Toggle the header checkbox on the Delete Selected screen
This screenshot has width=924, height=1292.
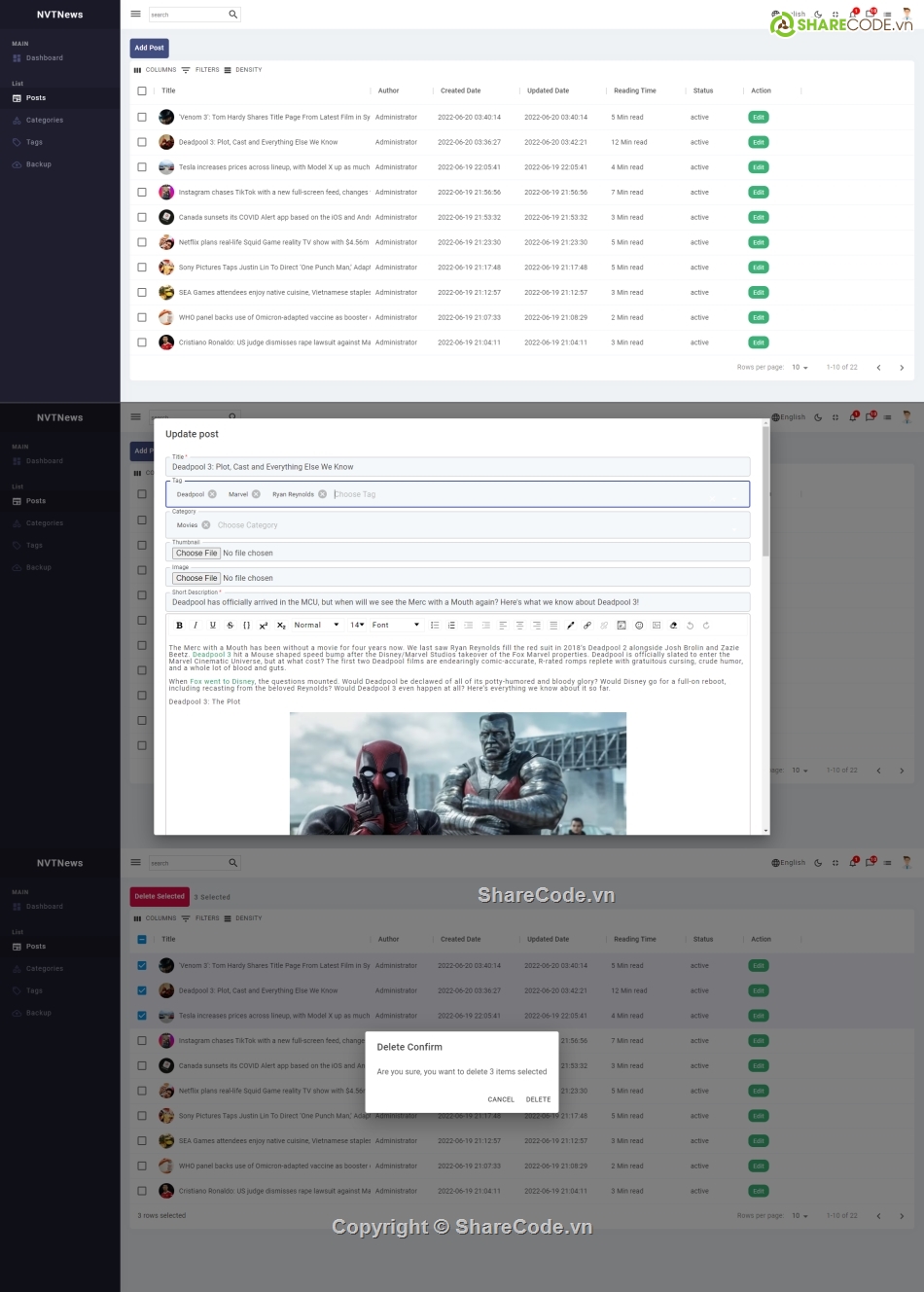click(x=142, y=940)
